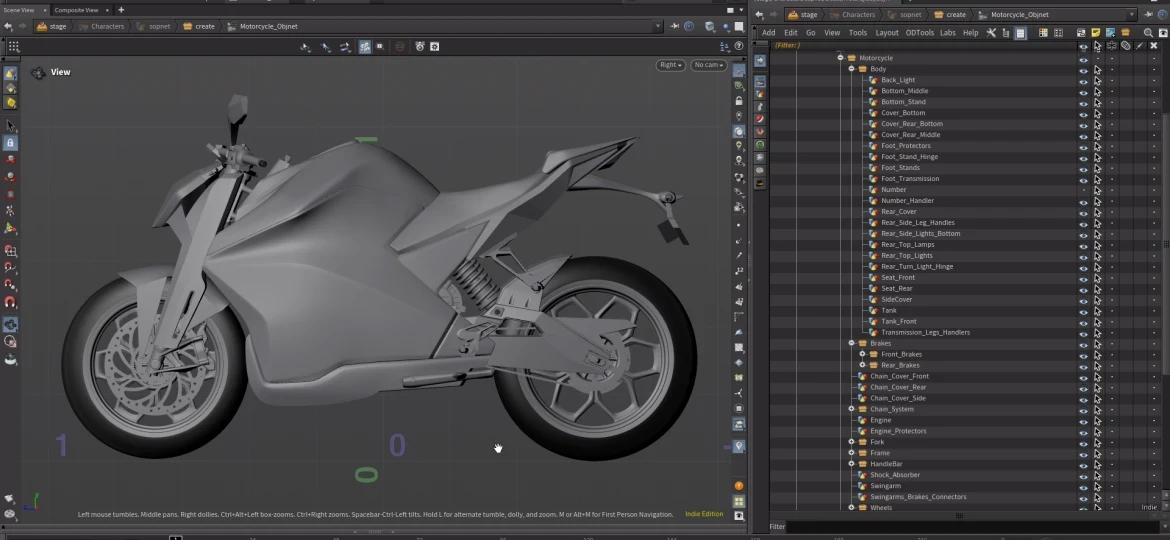Screen dimensions: 1170x540
Task: Toggle selectable arrow flag for SideCover
Action: [x=1098, y=299]
